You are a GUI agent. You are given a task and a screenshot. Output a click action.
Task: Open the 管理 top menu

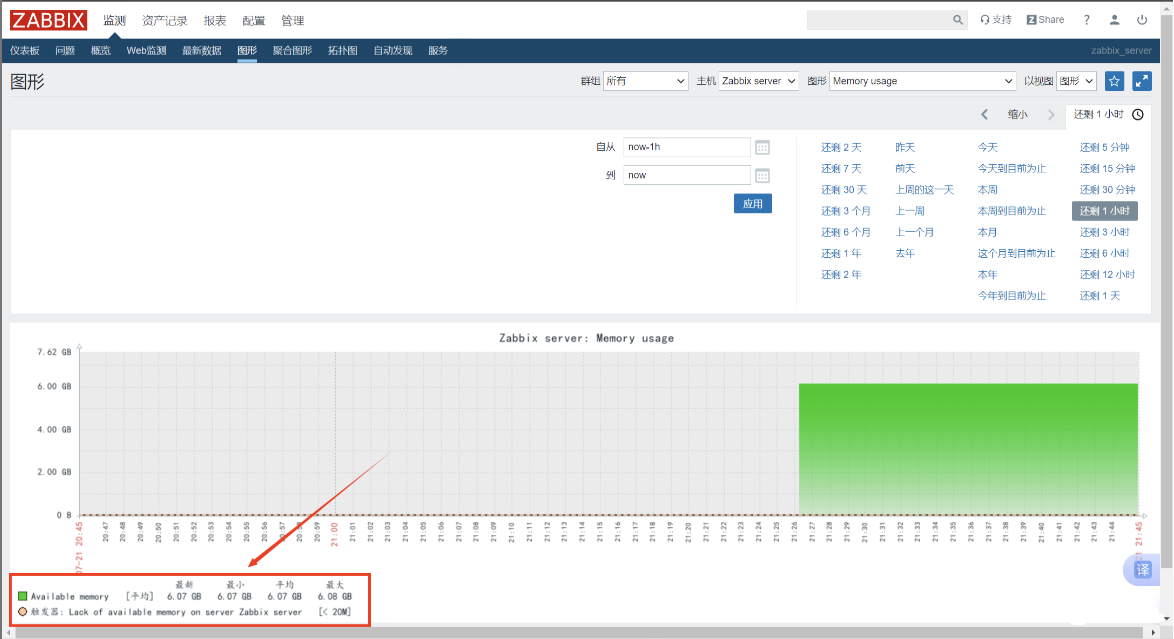click(293, 20)
